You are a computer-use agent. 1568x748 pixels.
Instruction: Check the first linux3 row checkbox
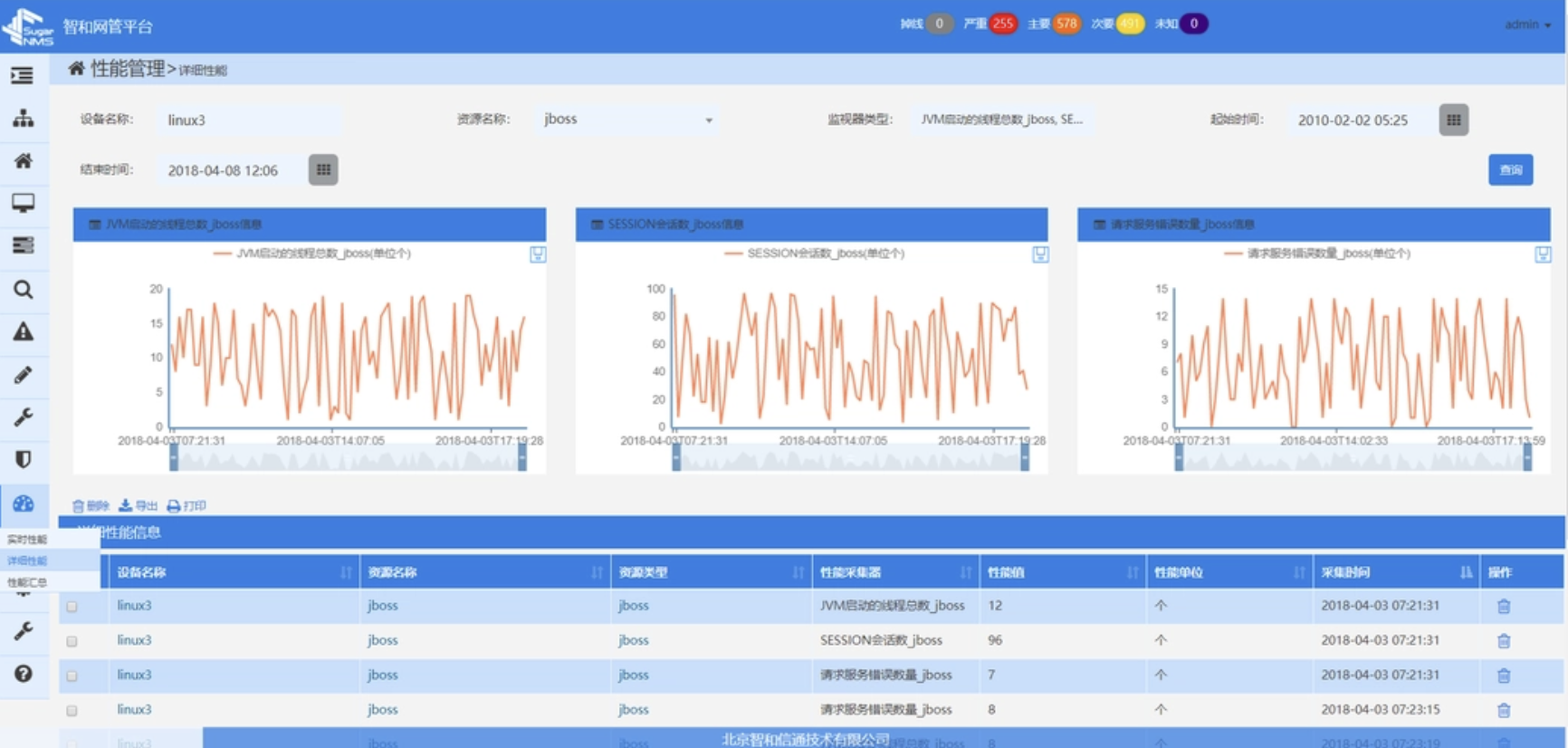point(72,607)
